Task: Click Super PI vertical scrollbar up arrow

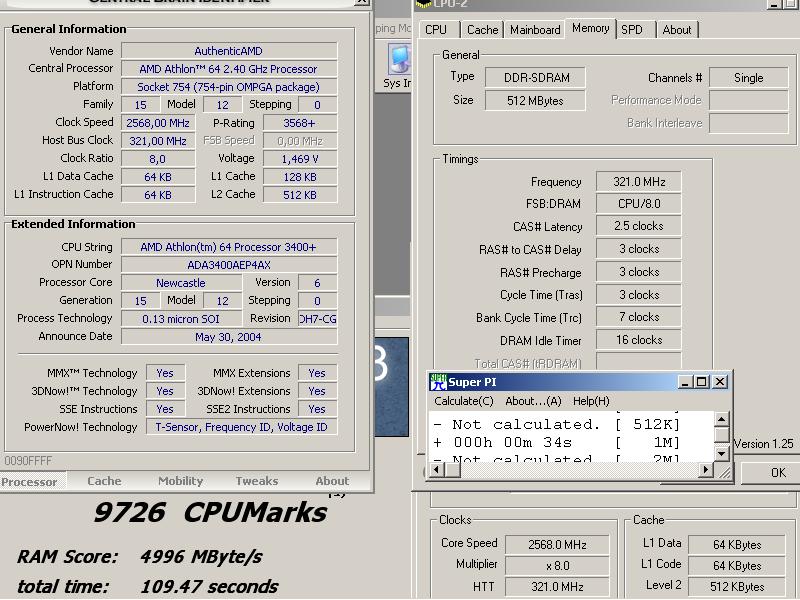Action: coord(721,419)
